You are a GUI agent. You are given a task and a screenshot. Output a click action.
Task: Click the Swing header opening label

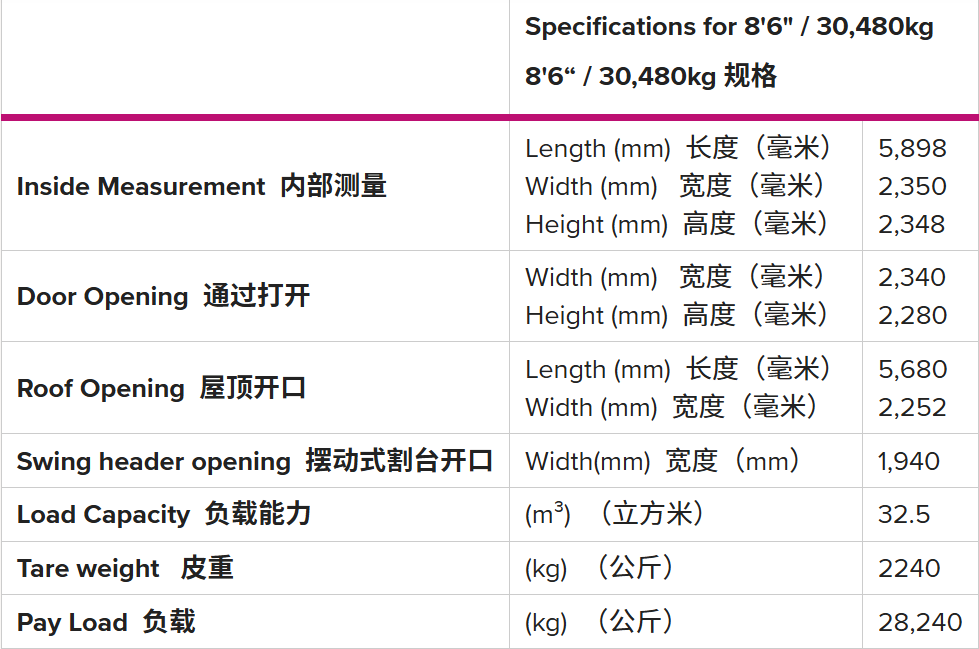(255, 462)
